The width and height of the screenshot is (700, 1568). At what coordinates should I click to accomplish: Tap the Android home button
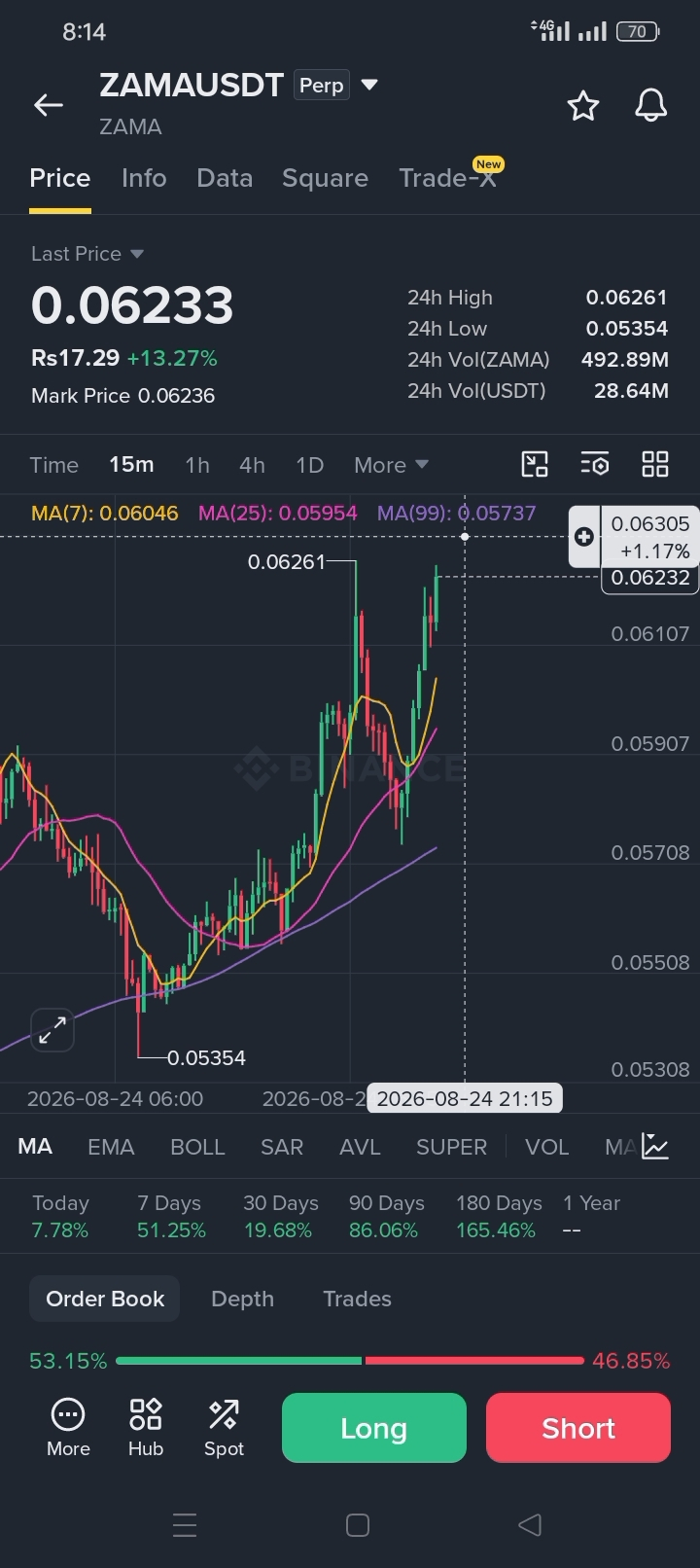(358, 1525)
